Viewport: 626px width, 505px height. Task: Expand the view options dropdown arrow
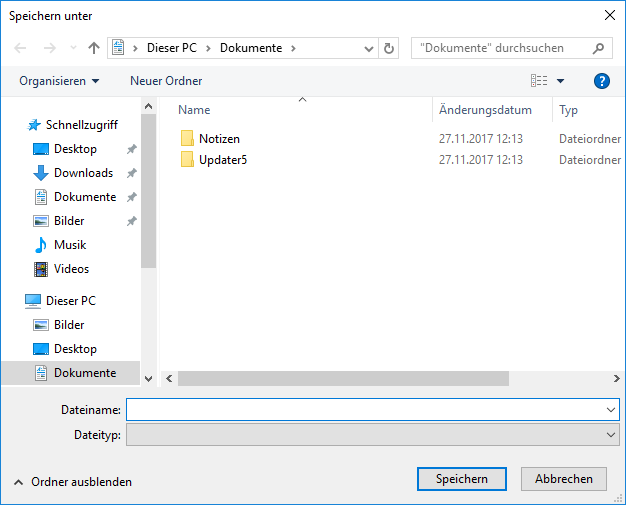pyautogui.click(x=560, y=81)
